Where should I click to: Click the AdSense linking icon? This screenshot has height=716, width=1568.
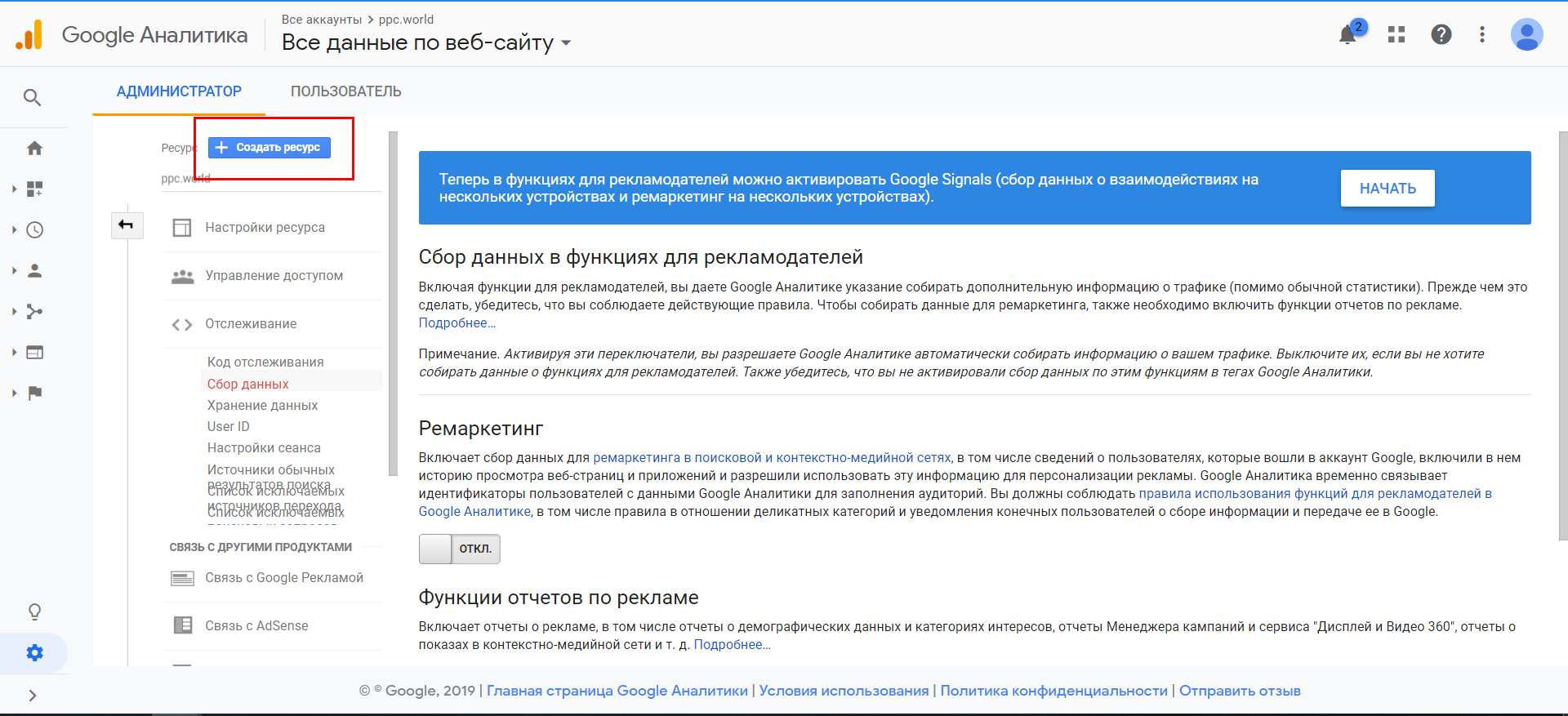click(182, 625)
